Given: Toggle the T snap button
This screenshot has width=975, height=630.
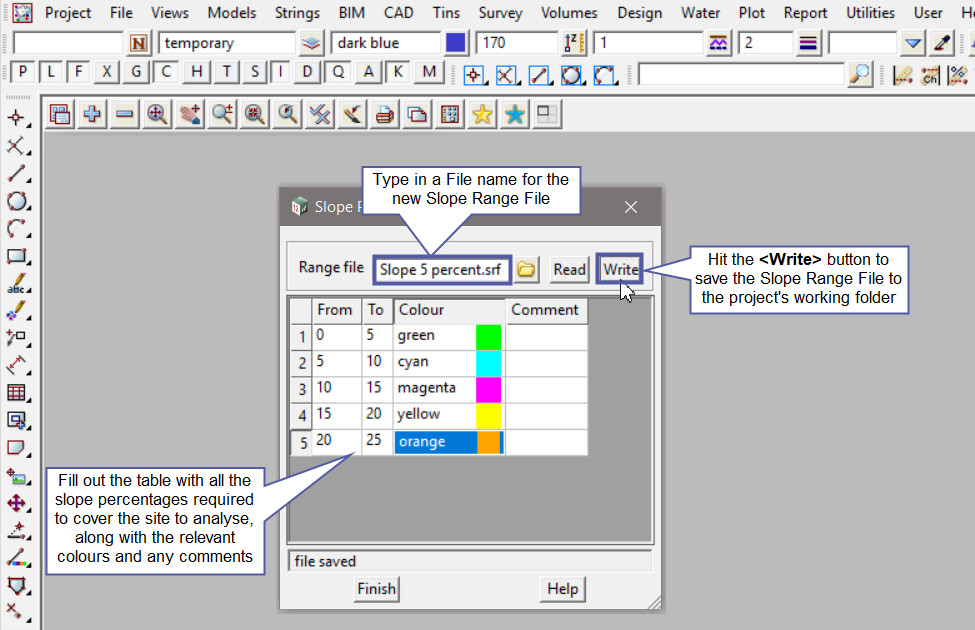Looking at the screenshot, I should (x=226, y=72).
